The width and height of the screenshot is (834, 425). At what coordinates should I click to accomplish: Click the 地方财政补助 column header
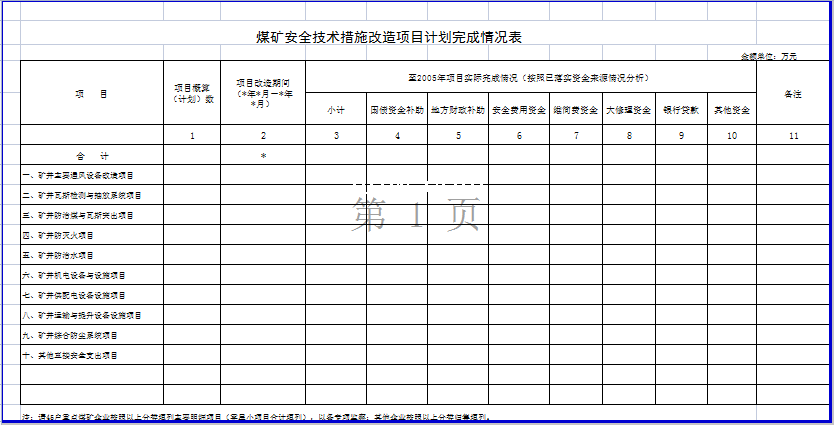tap(458, 109)
